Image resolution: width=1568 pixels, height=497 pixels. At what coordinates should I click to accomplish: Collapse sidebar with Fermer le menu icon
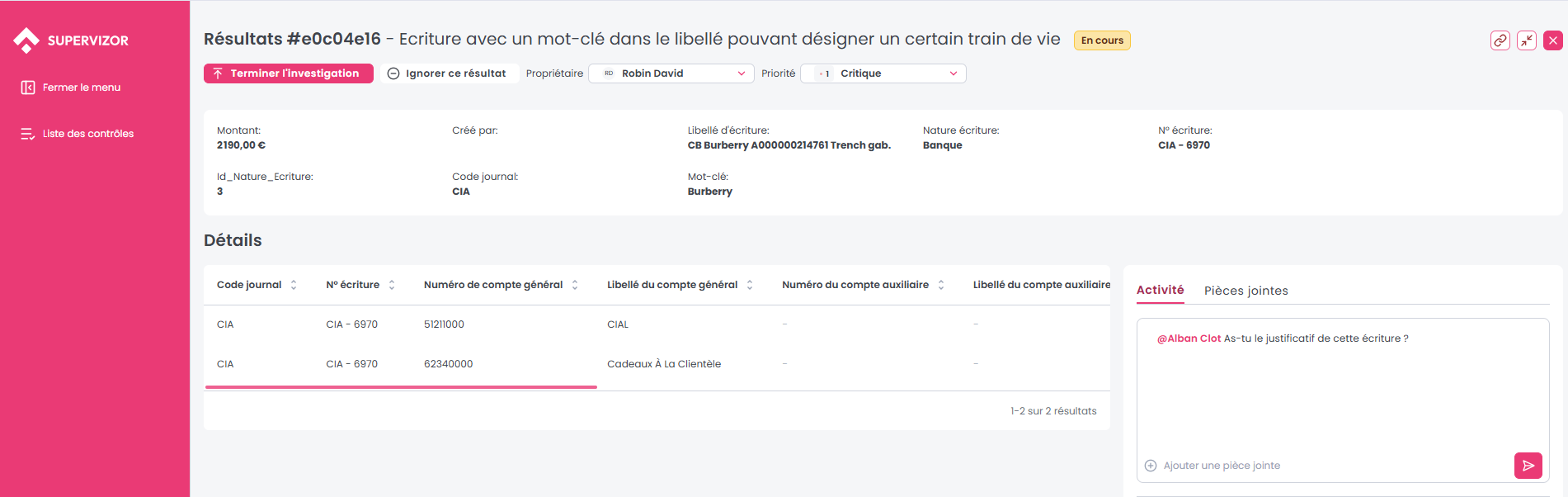click(x=28, y=88)
